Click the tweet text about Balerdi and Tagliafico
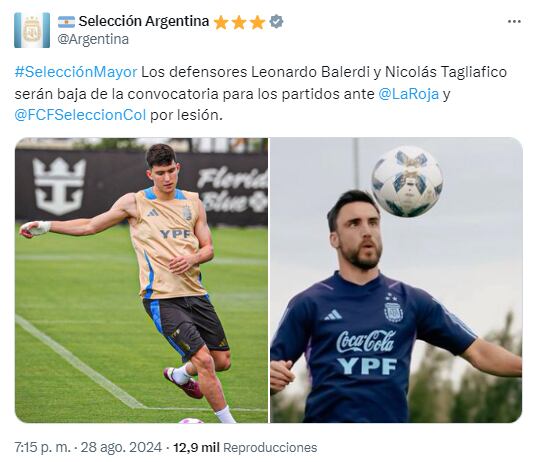Image resolution: width=536 pixels, height=462 pixels. [260, 94]
